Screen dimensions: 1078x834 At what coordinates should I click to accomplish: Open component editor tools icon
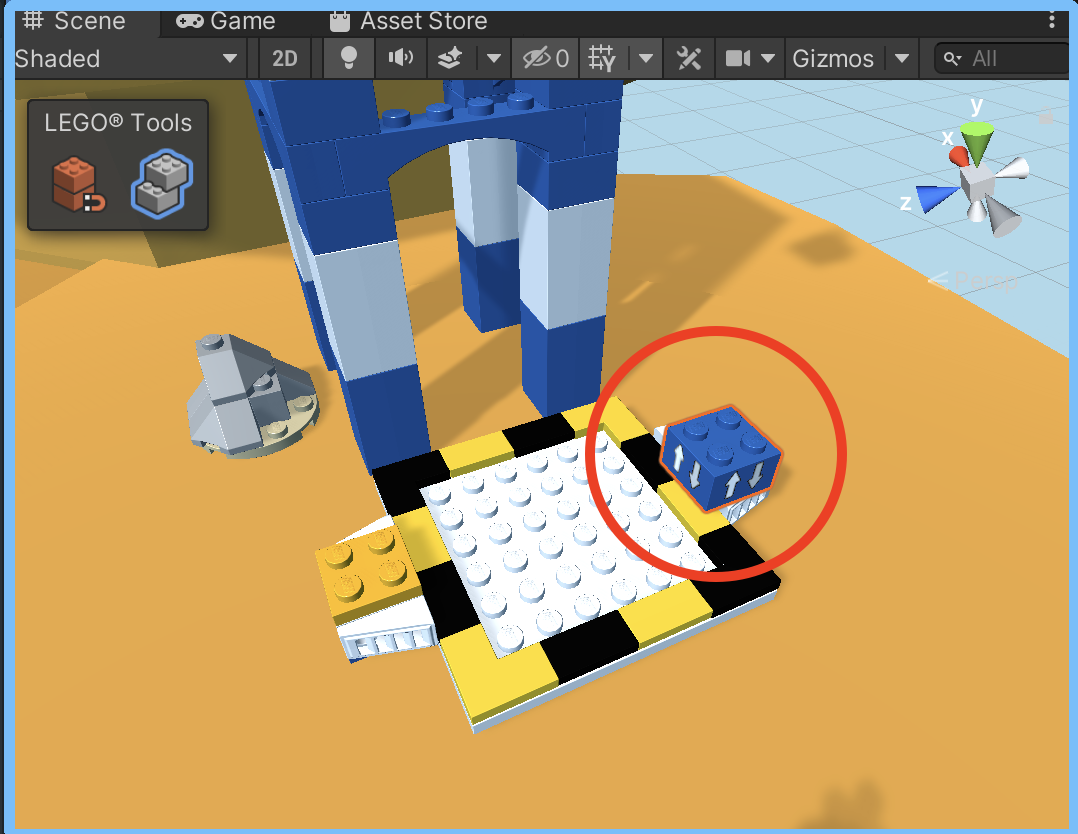pos(688,59)
